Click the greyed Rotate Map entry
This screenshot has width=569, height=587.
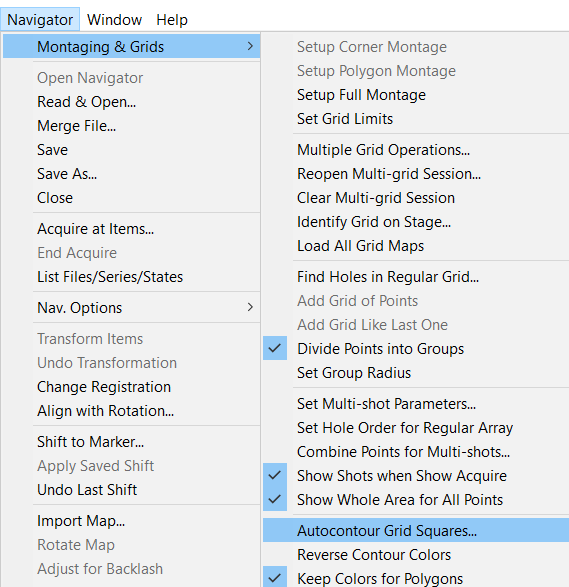131,545
